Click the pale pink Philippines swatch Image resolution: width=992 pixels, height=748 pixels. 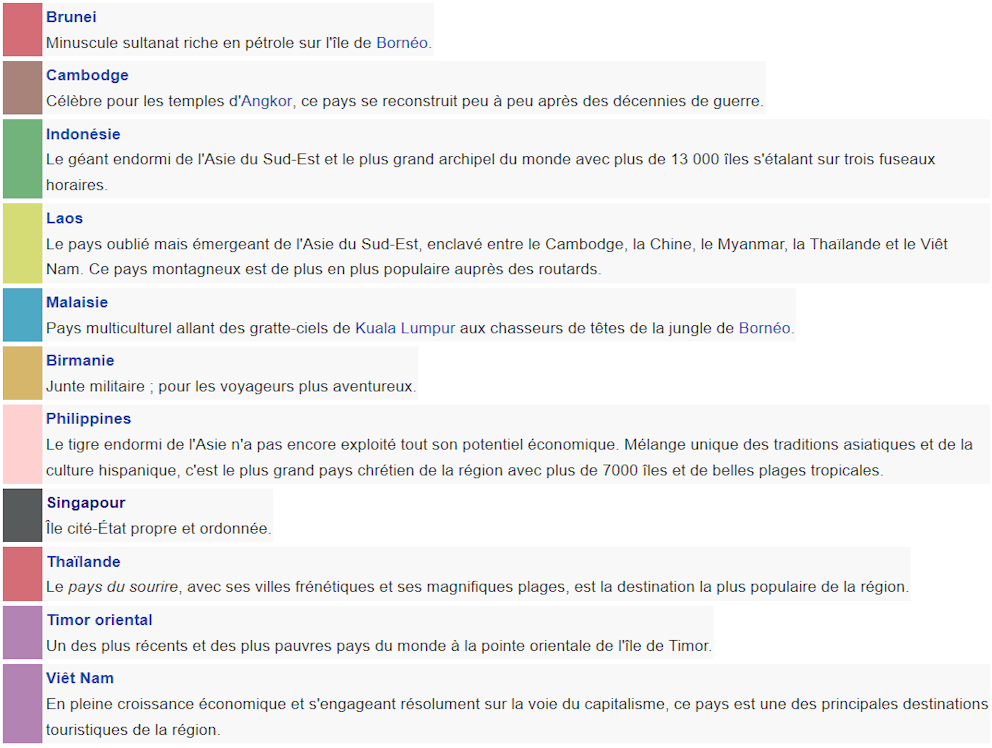coord(23,444)
